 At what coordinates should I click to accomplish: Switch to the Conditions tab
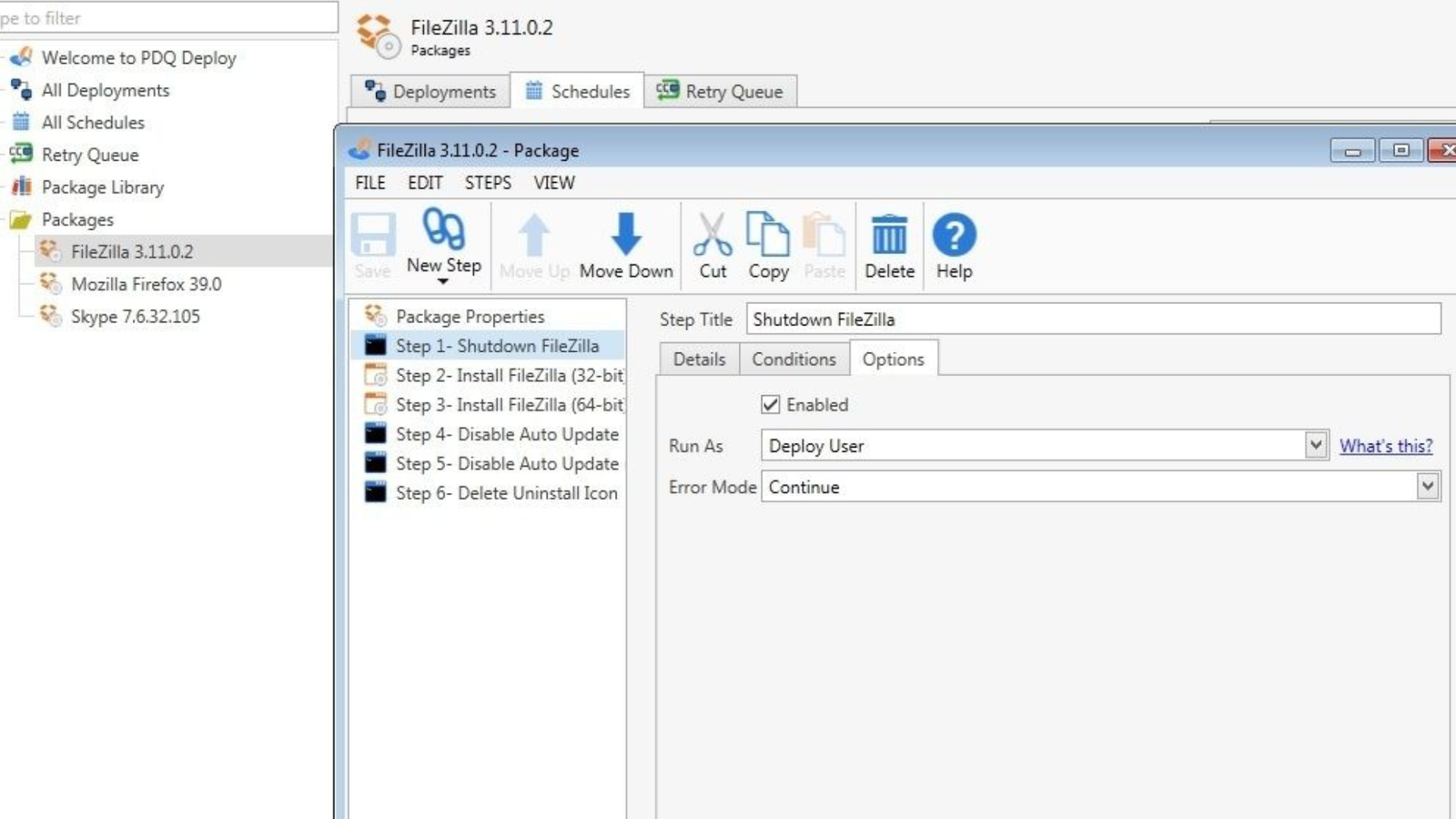794,359
